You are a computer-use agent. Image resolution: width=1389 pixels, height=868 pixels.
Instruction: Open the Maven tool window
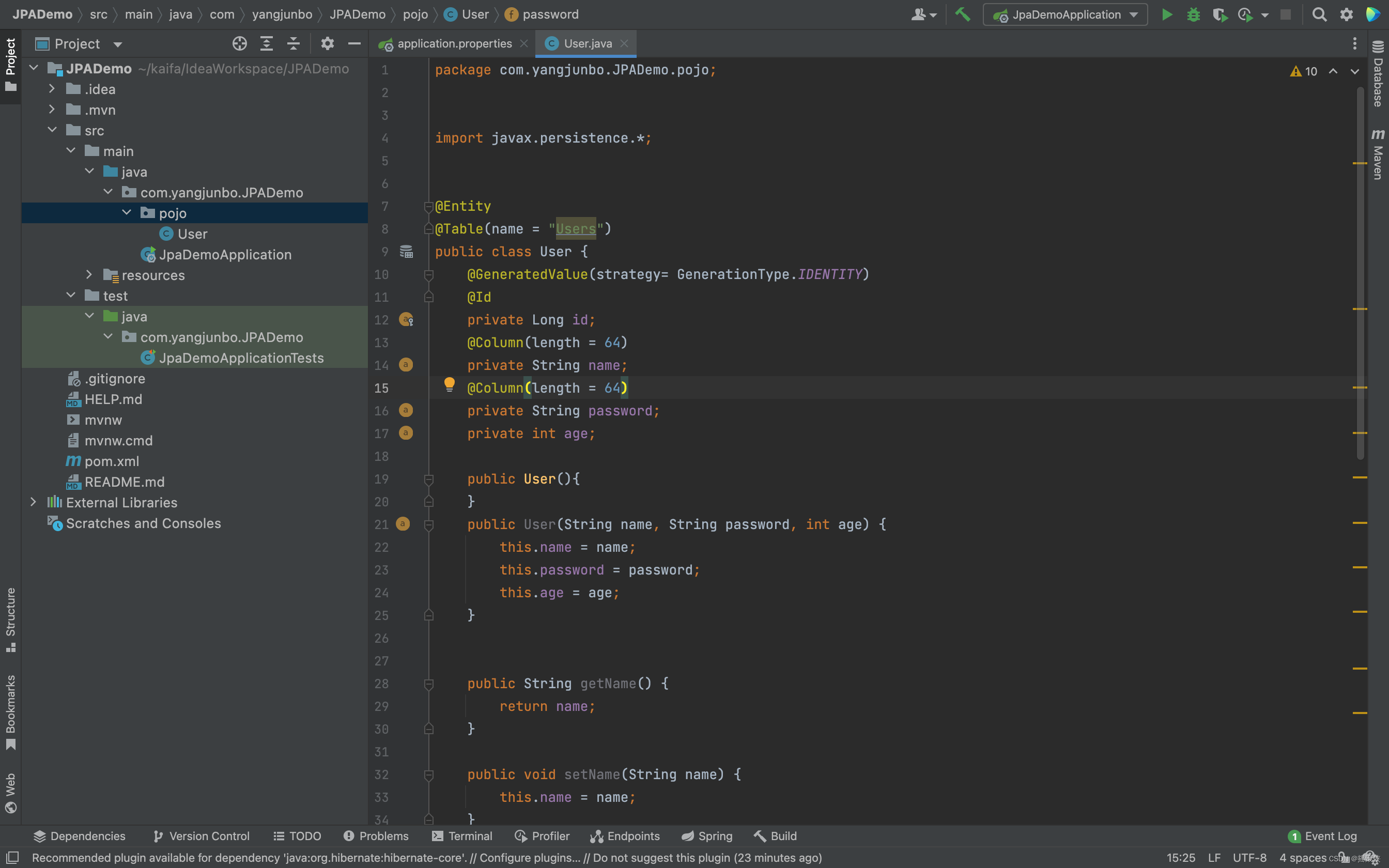[1378, 154]
